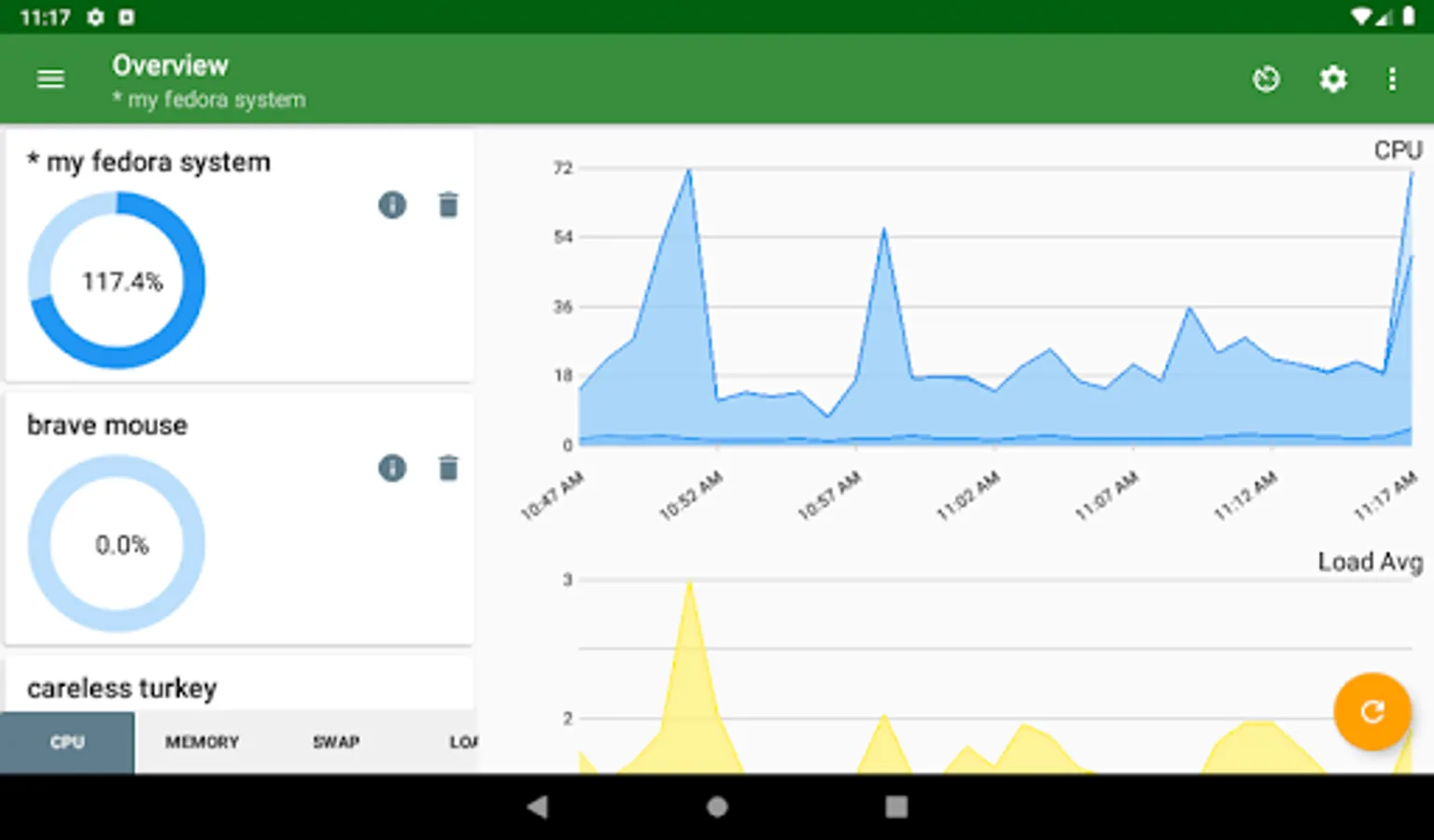The width and height of the screenshot is (1434, 840).
Task: Tap the time-range clock icon in toolbar
Action: point(1266,79)
